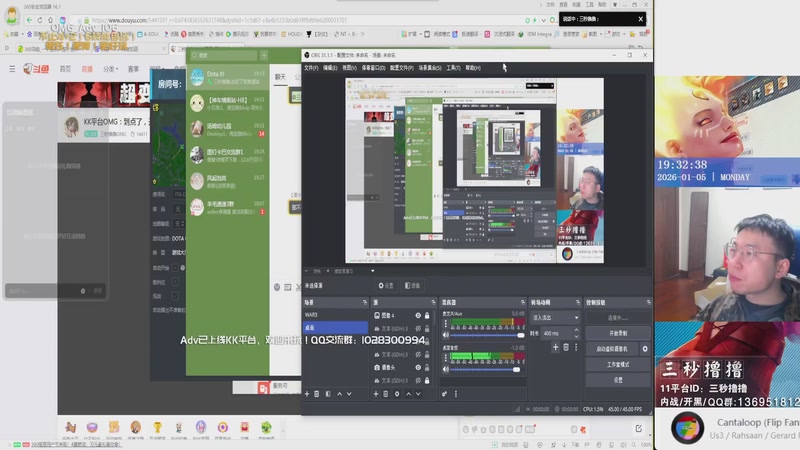
Task: Select the 桌面 scene in OBS
Action: [x=335, y=328]
